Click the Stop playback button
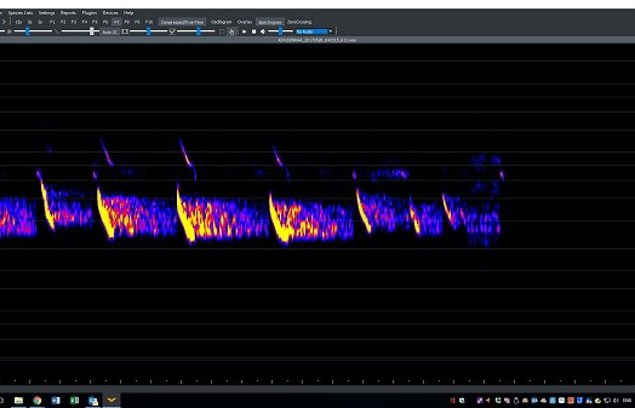The image size is (635, 408). pyautogui.click(x=254, y=31)
